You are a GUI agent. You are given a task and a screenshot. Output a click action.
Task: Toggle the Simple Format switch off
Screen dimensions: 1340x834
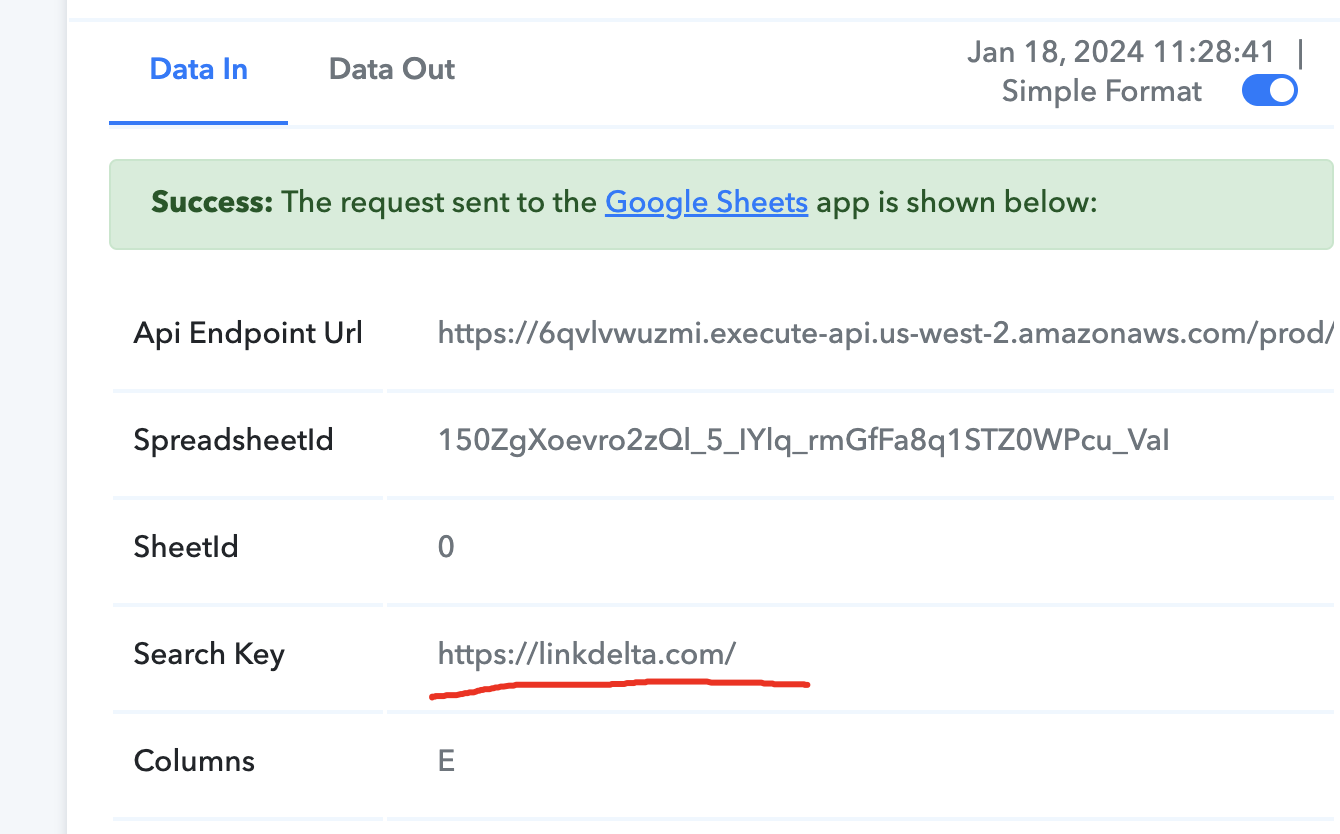click(1269, 91)
